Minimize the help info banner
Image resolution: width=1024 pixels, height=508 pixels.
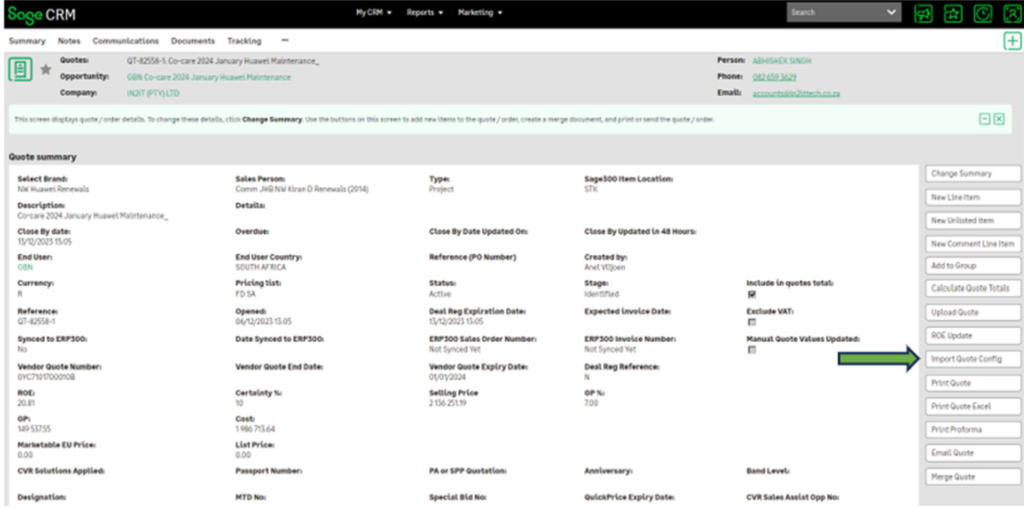984,118
